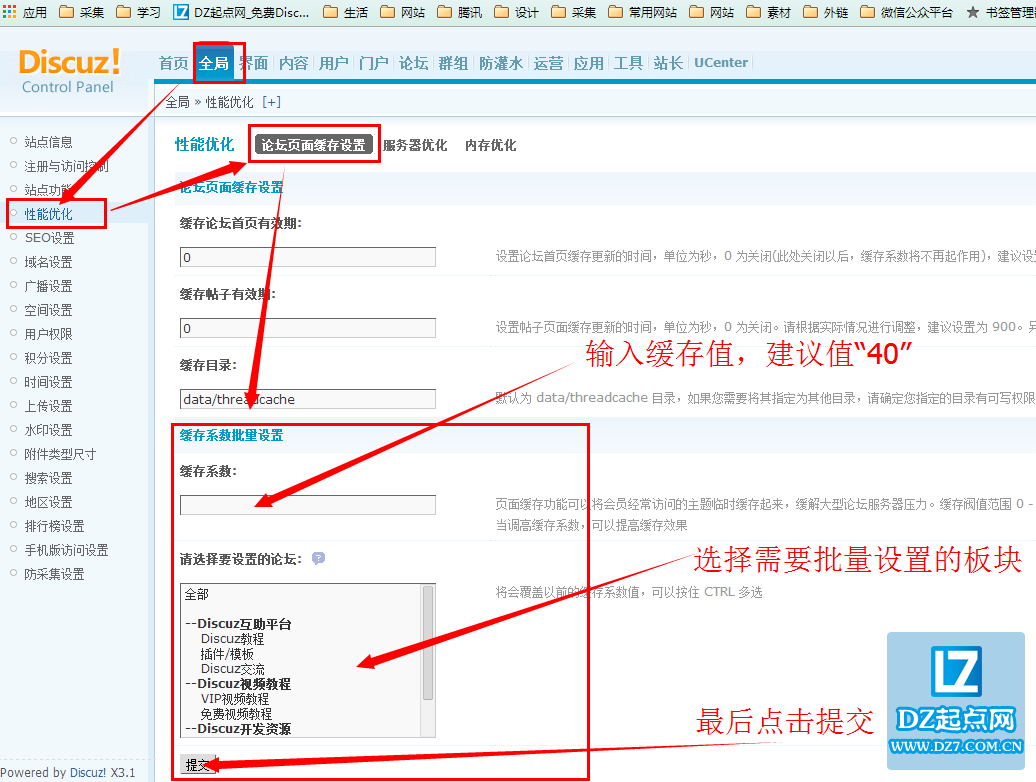Open 积分设置 in the sidebar
Image resolution: width=1036 pixels, height=782 pixels.
point(48,358)
